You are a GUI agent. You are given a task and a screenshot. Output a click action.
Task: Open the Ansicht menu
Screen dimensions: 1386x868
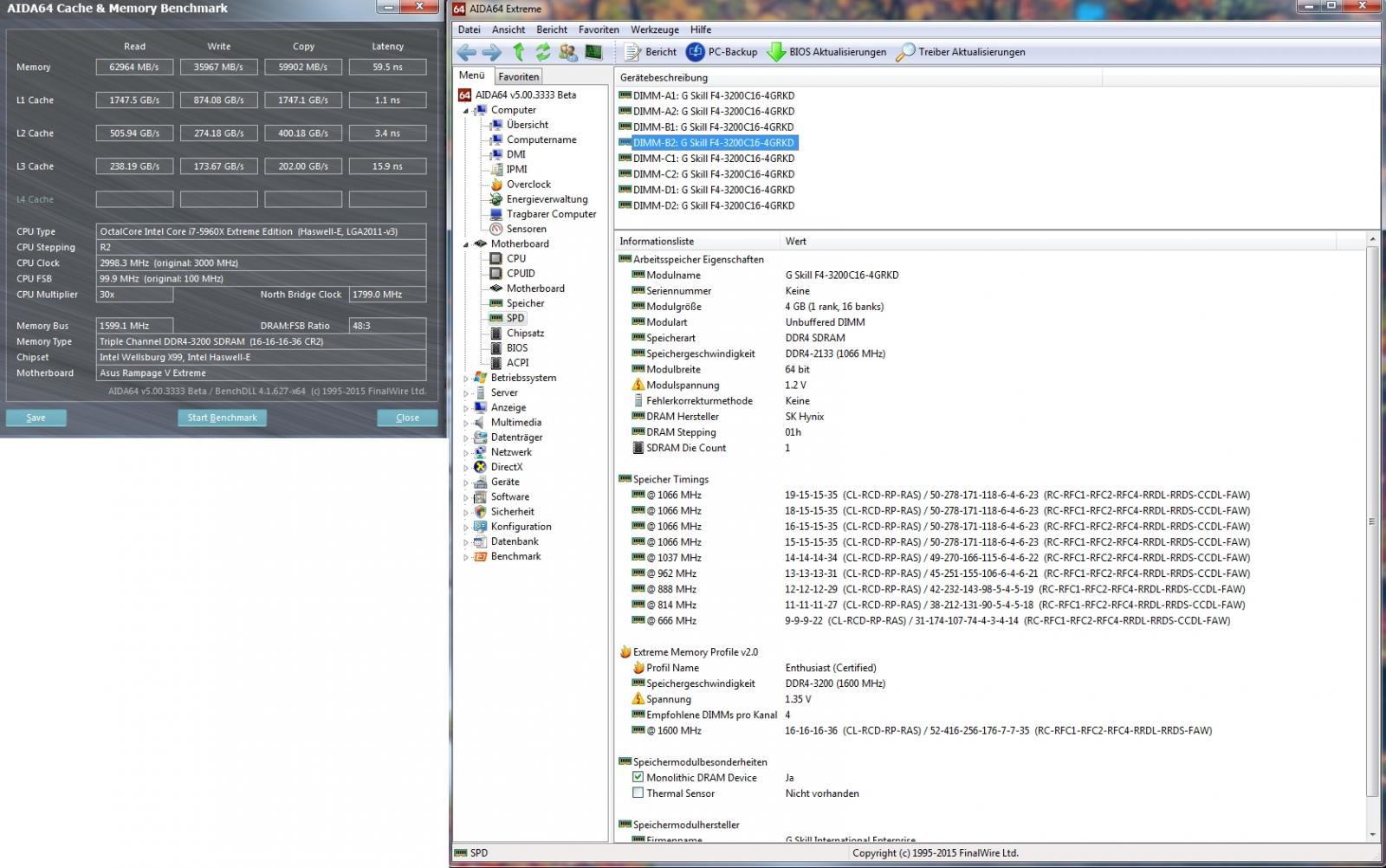coord(508,29)
